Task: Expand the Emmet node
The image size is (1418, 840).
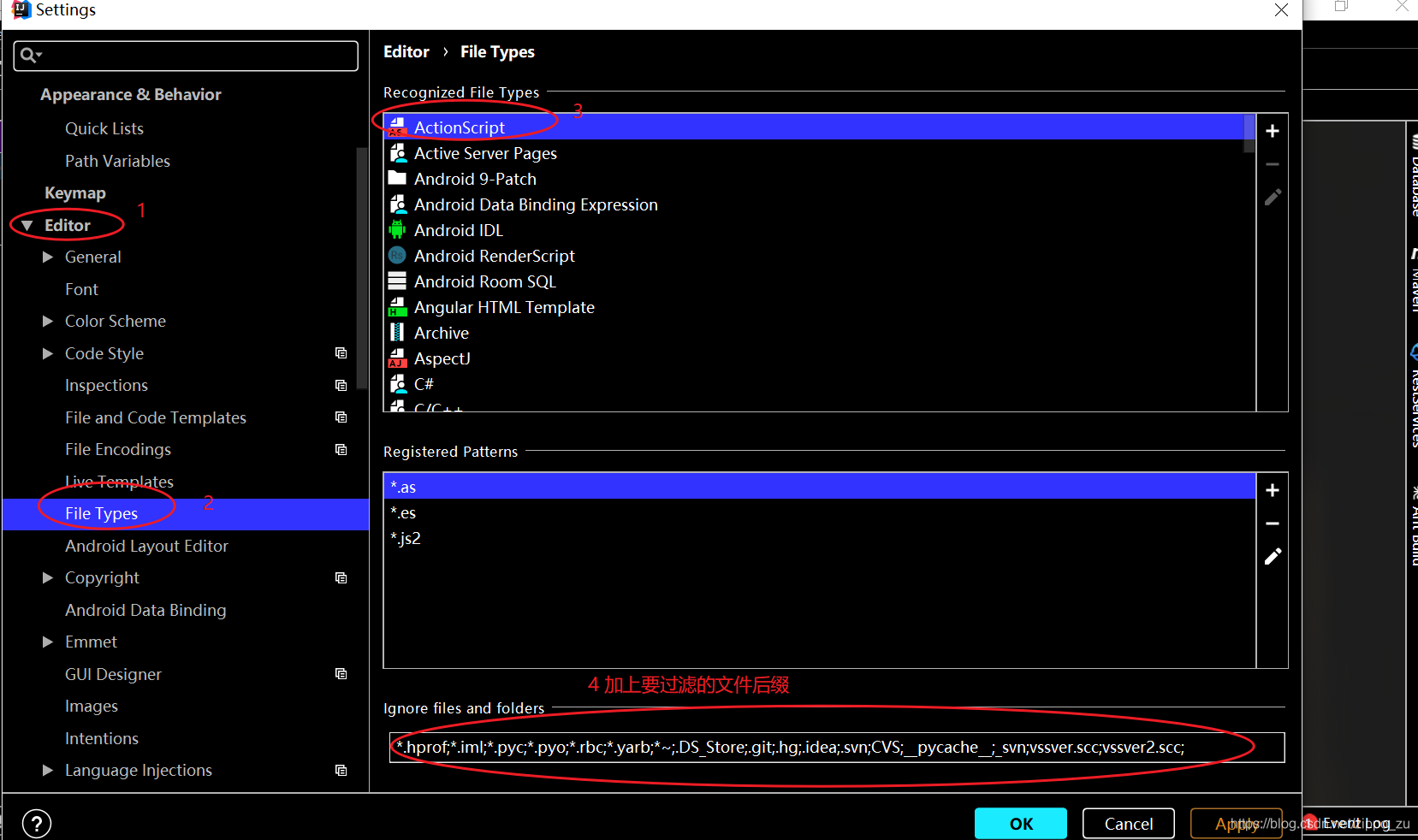Action: (x=48, y=642)
